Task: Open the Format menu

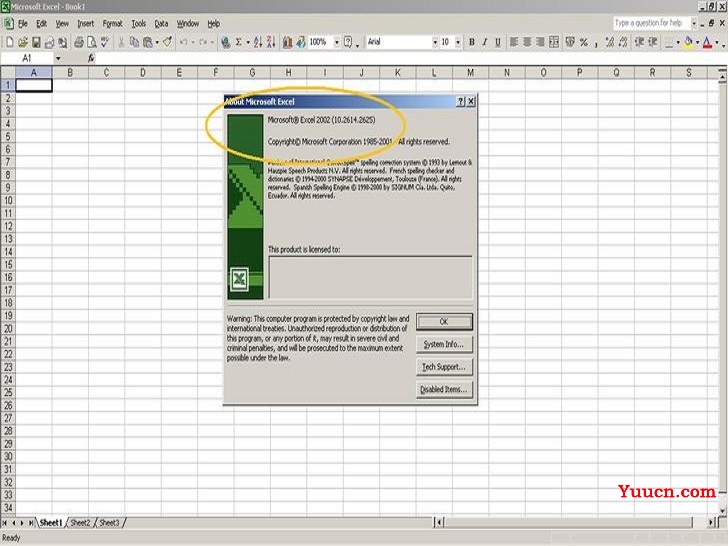Action: point(112,23)
